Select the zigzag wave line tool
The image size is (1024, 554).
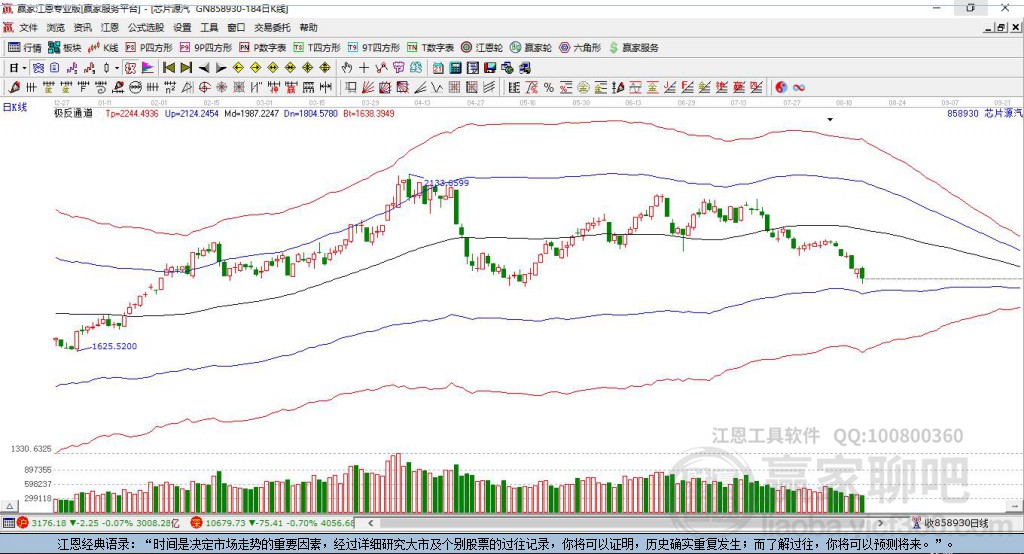[438, 87]
